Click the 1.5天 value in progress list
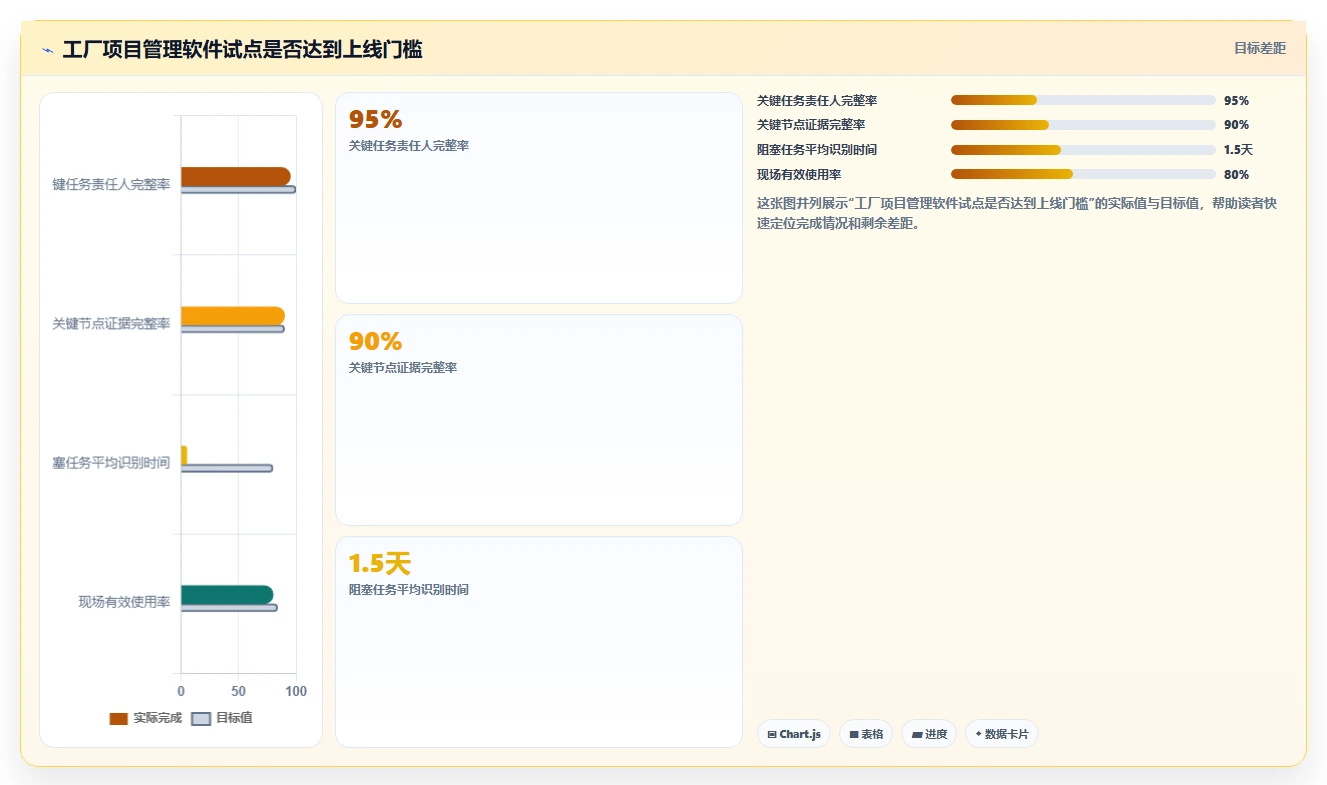The height and width of the screenshot is (785, 1327). pyautogui.click(x=1238, y=150)
